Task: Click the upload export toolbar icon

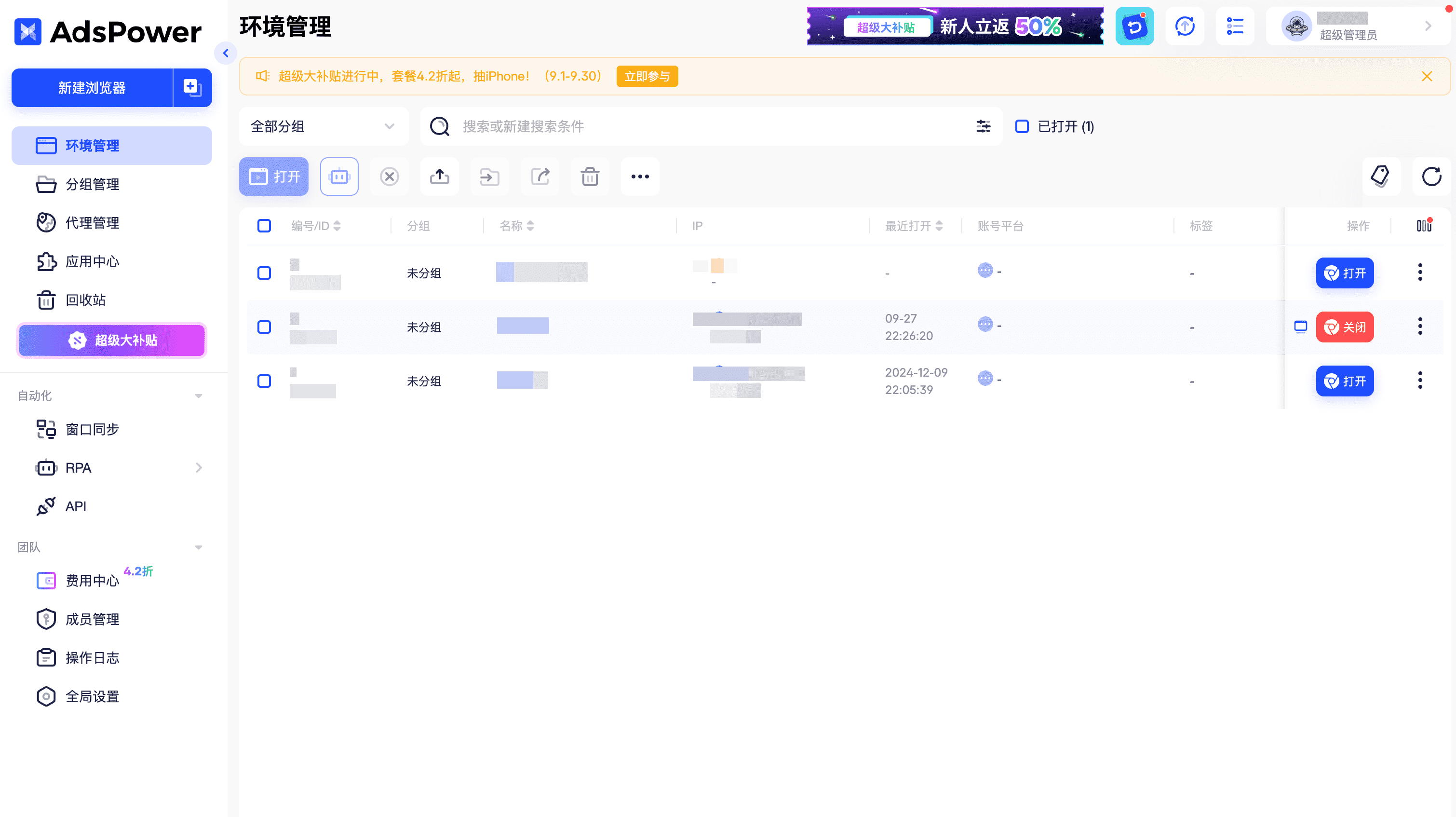Action: pos(439,177)
